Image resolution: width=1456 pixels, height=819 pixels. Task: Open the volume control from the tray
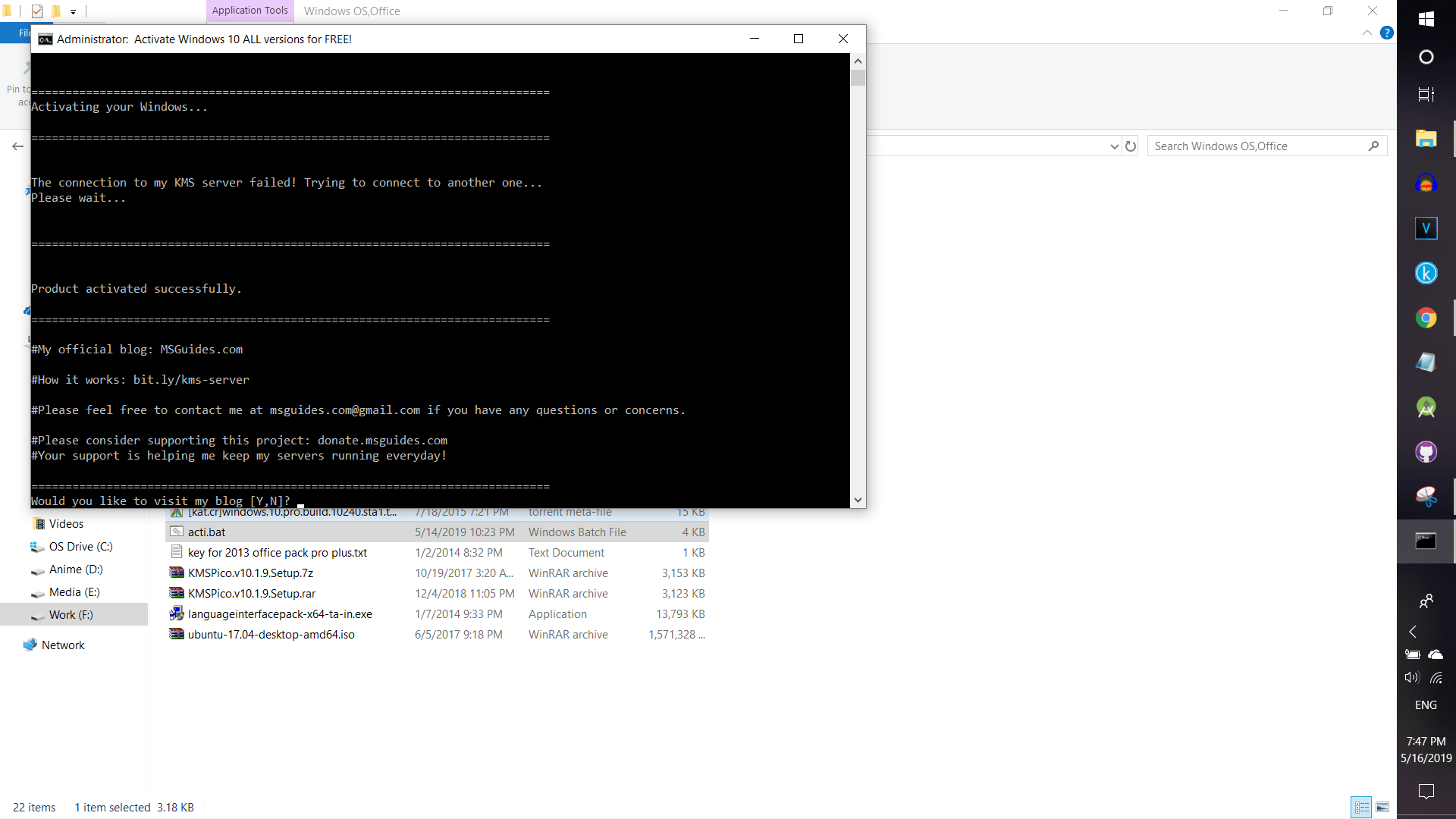(x=1411, y=677)
